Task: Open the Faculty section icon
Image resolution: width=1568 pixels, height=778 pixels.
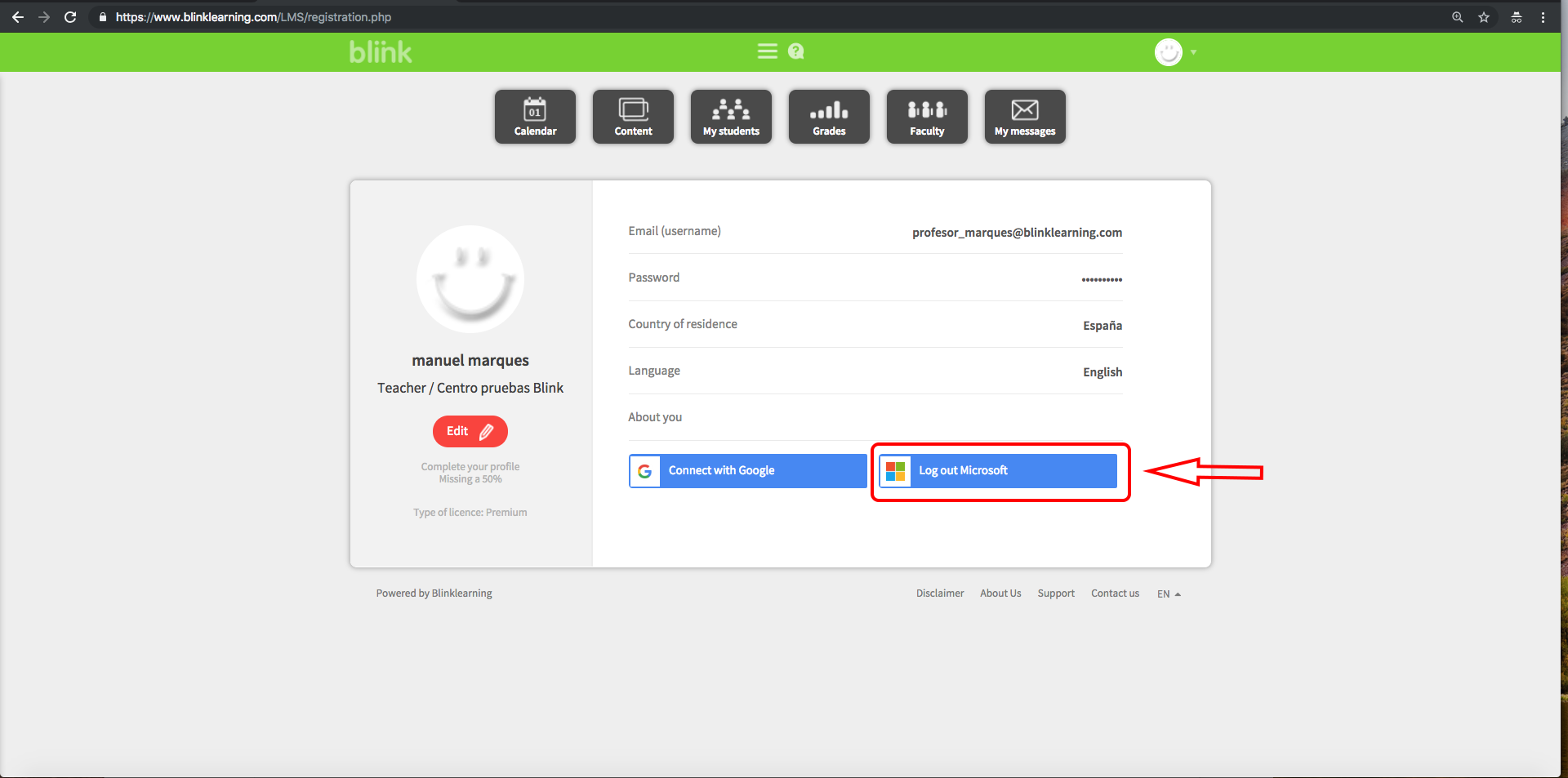Action: coord(927,117)
